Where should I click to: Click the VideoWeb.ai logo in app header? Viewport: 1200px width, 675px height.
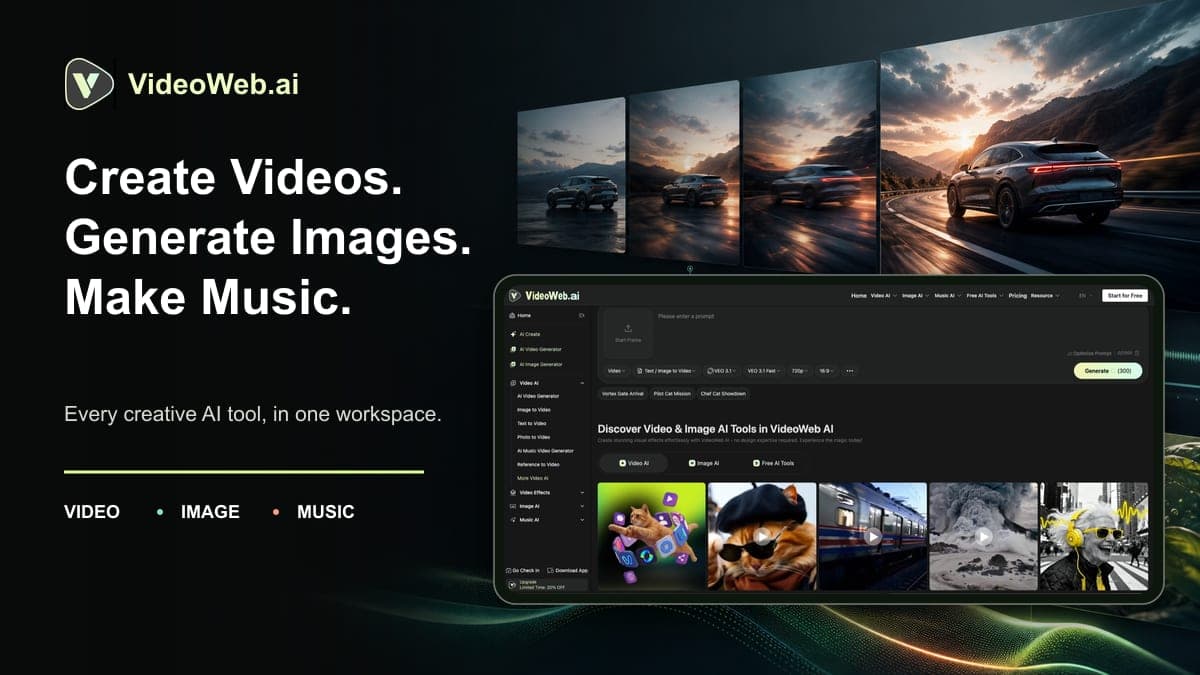(543, 295)
